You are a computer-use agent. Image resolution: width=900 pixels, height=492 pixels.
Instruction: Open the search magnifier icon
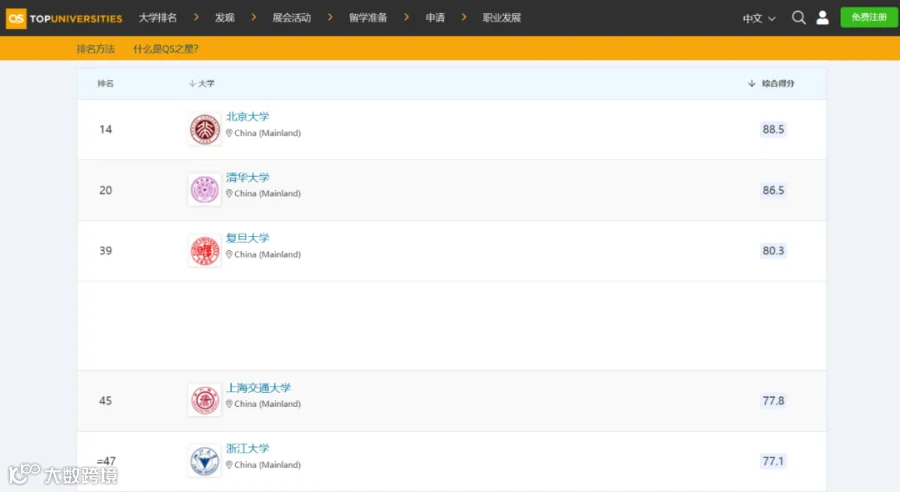[x=798, y=18]
